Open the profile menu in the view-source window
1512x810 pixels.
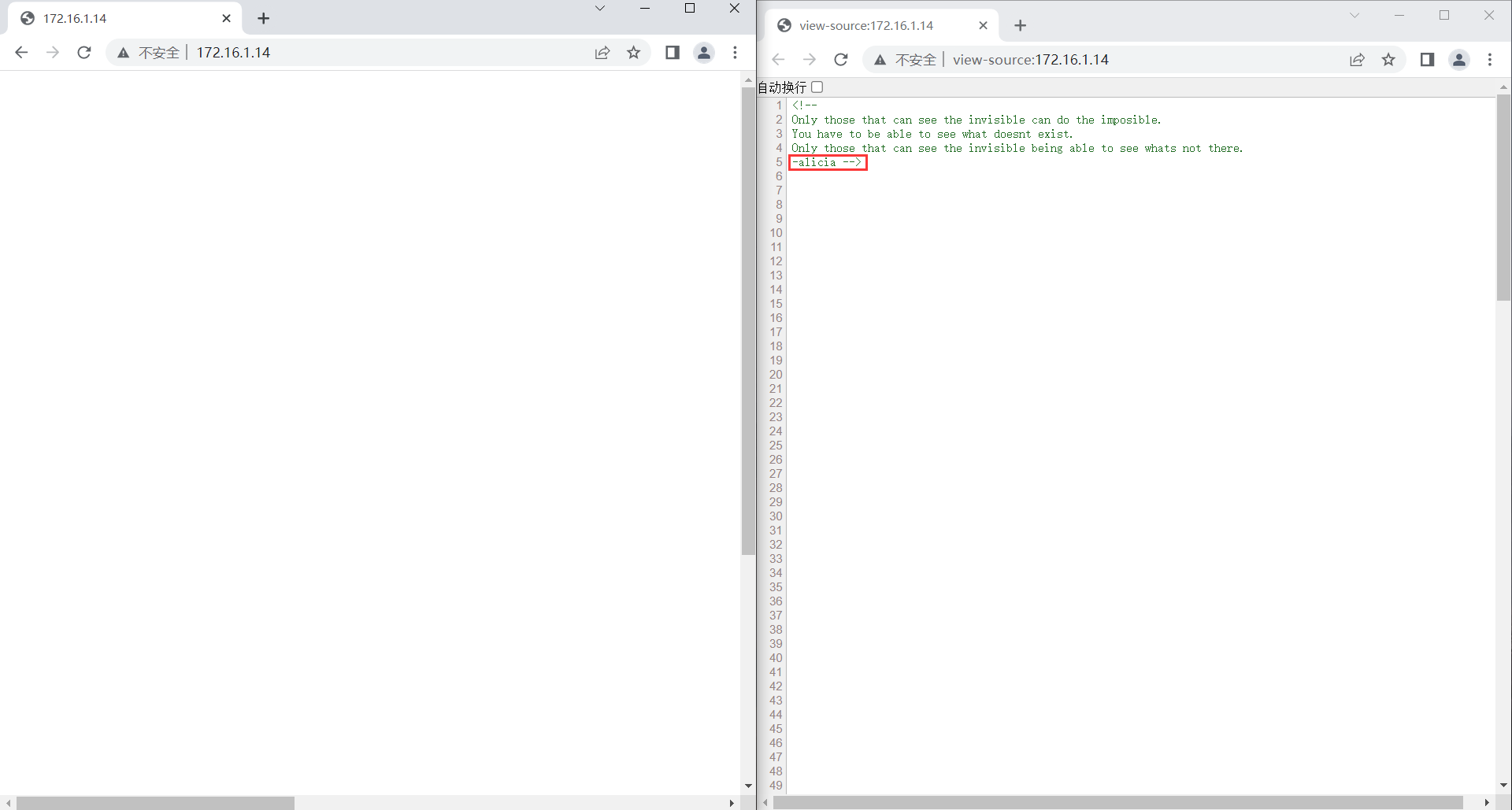pyautogui.click(x=1459, y=60)
